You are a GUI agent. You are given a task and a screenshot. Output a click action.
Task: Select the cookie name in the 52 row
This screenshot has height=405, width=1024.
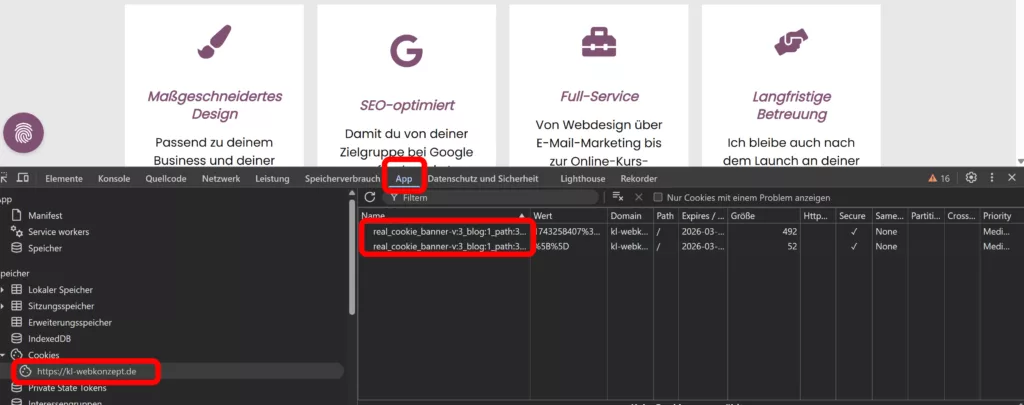(x=449, y=246)
